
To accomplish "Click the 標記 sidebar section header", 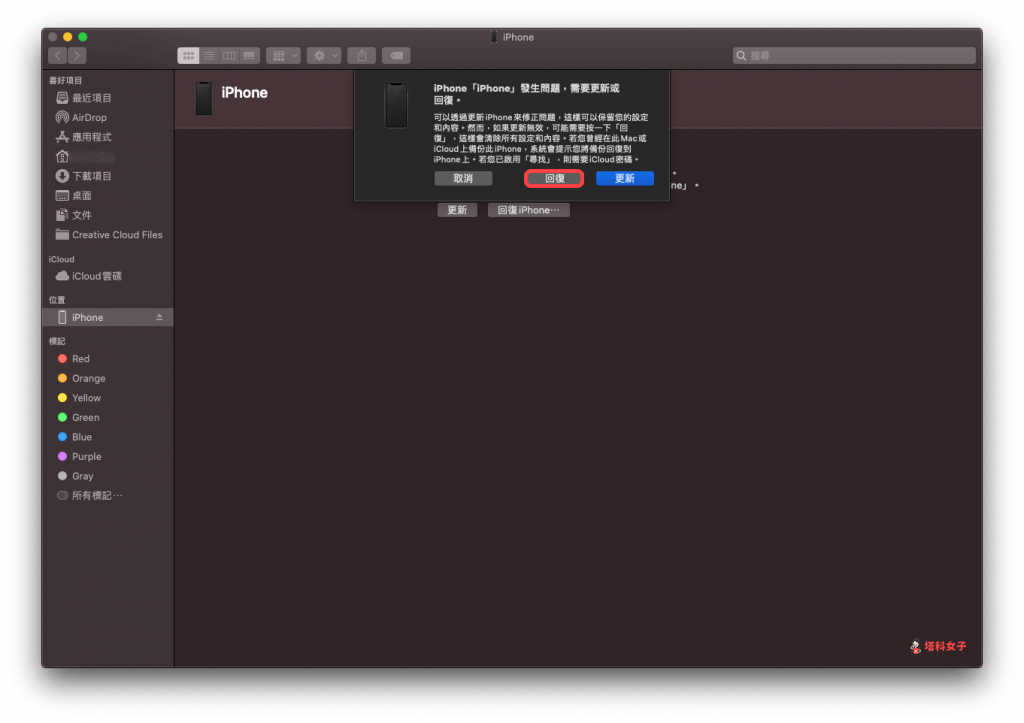I will pos(57,341).
